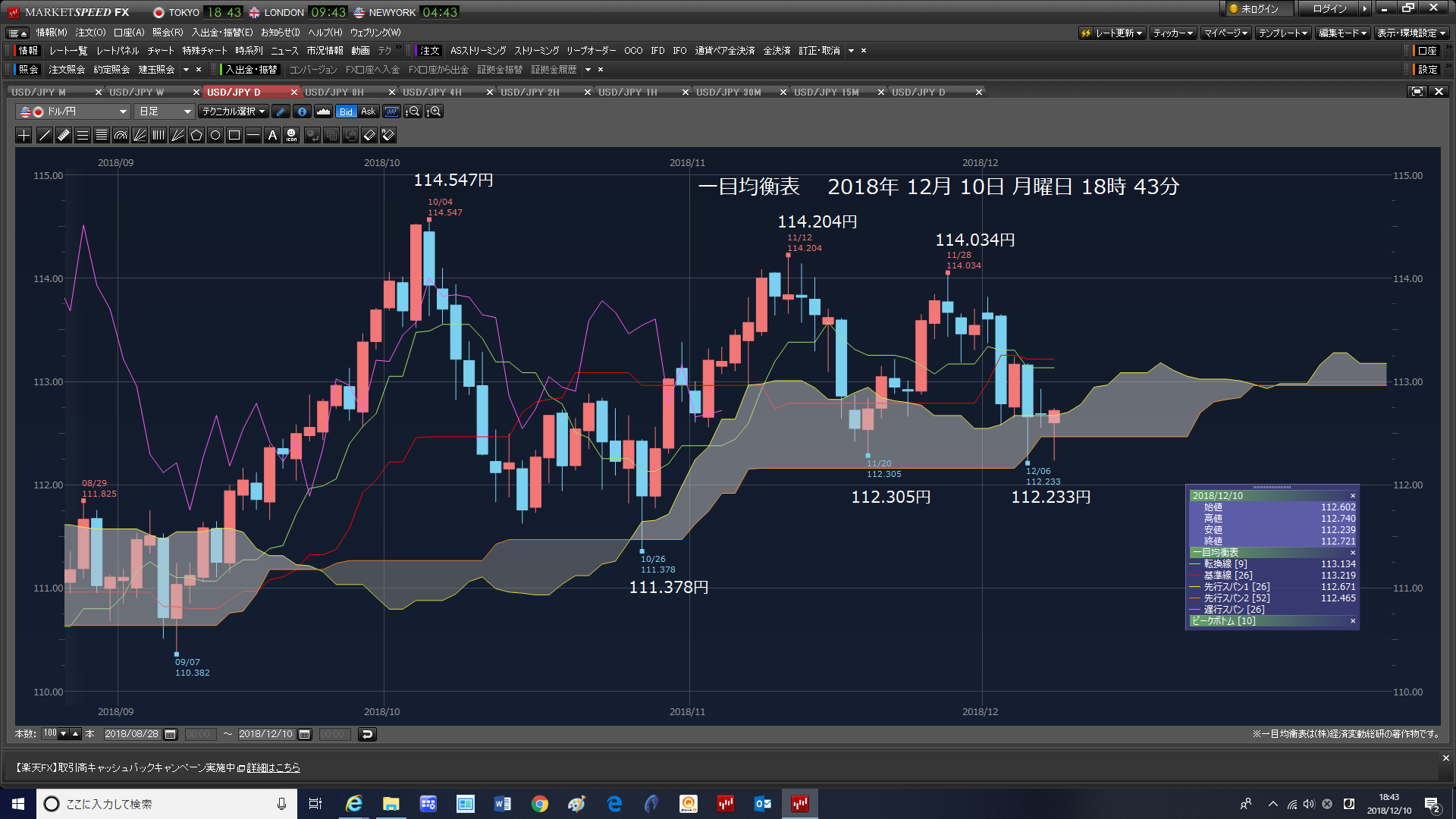The height and width of the screenshot is (819, 1456).
Task: Open the レート一覧 toolbar item
Action: (x=68, y=51)
